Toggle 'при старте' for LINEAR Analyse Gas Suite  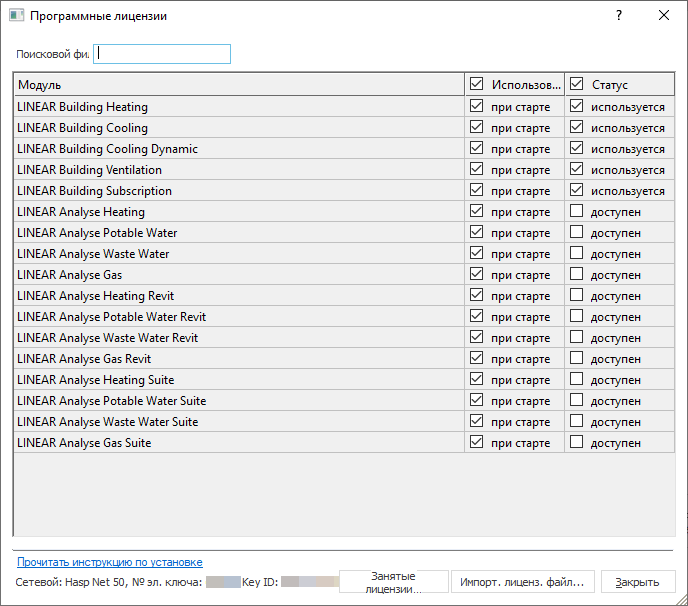pos(477,442)
